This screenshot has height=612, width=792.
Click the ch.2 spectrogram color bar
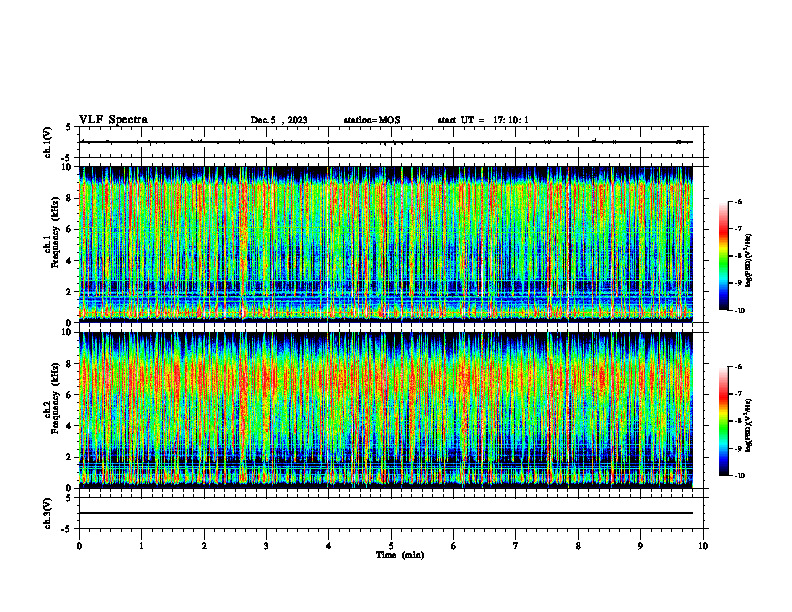pyautogui.click(x=723, y=421)
